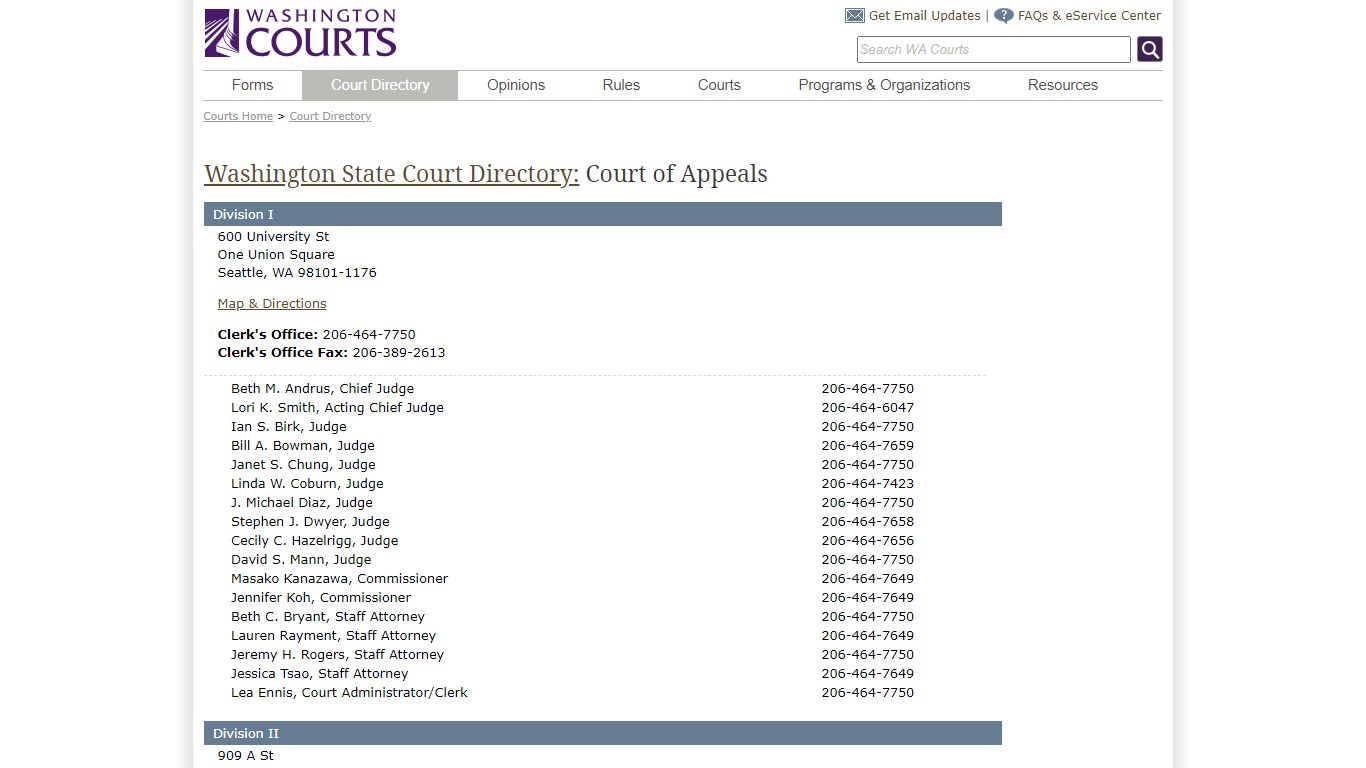1366x768 pixels.
Task: Open the Rules menu
Action: 621,85
